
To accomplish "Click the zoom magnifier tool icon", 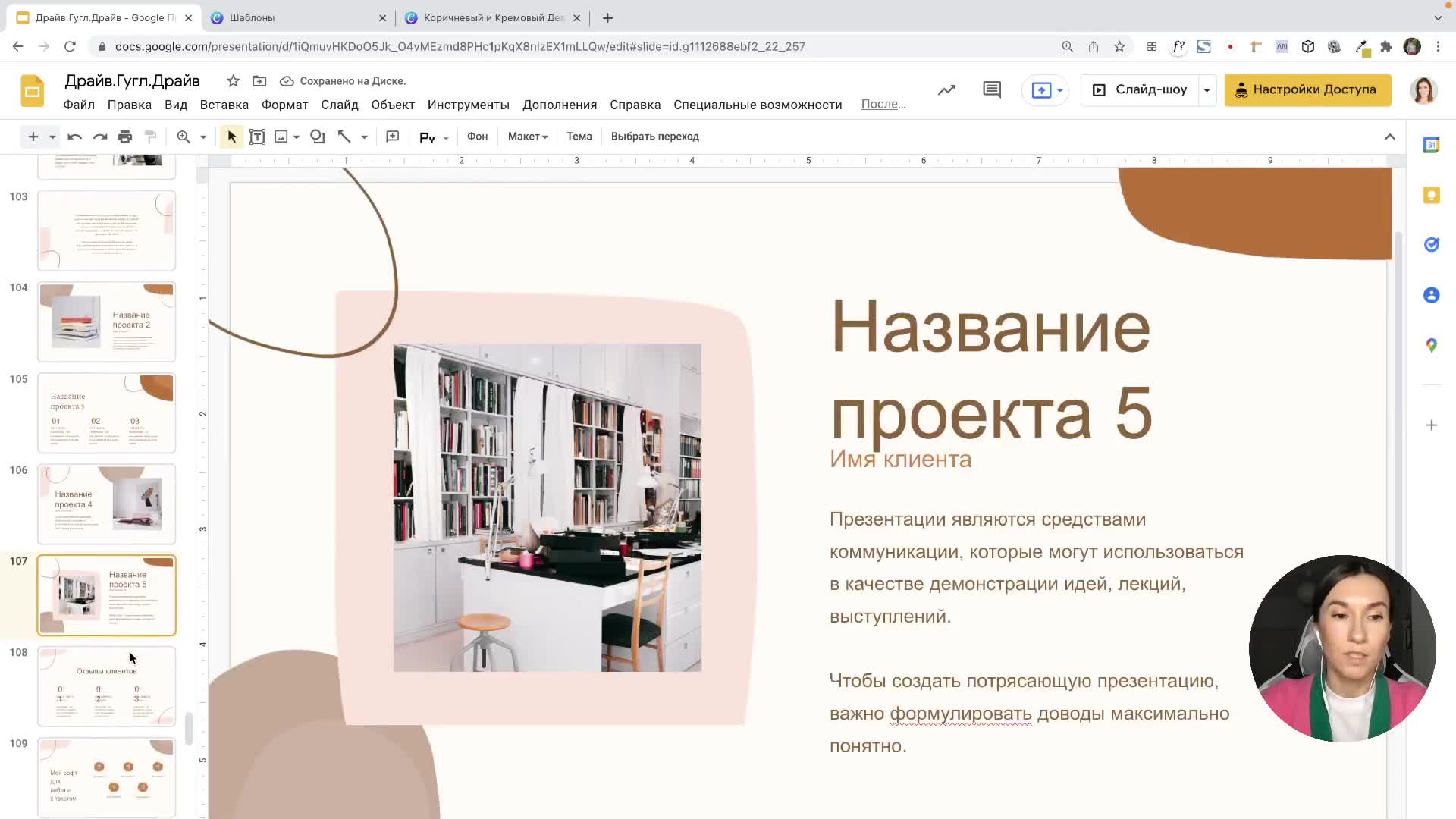I will (x=184, y=136).
